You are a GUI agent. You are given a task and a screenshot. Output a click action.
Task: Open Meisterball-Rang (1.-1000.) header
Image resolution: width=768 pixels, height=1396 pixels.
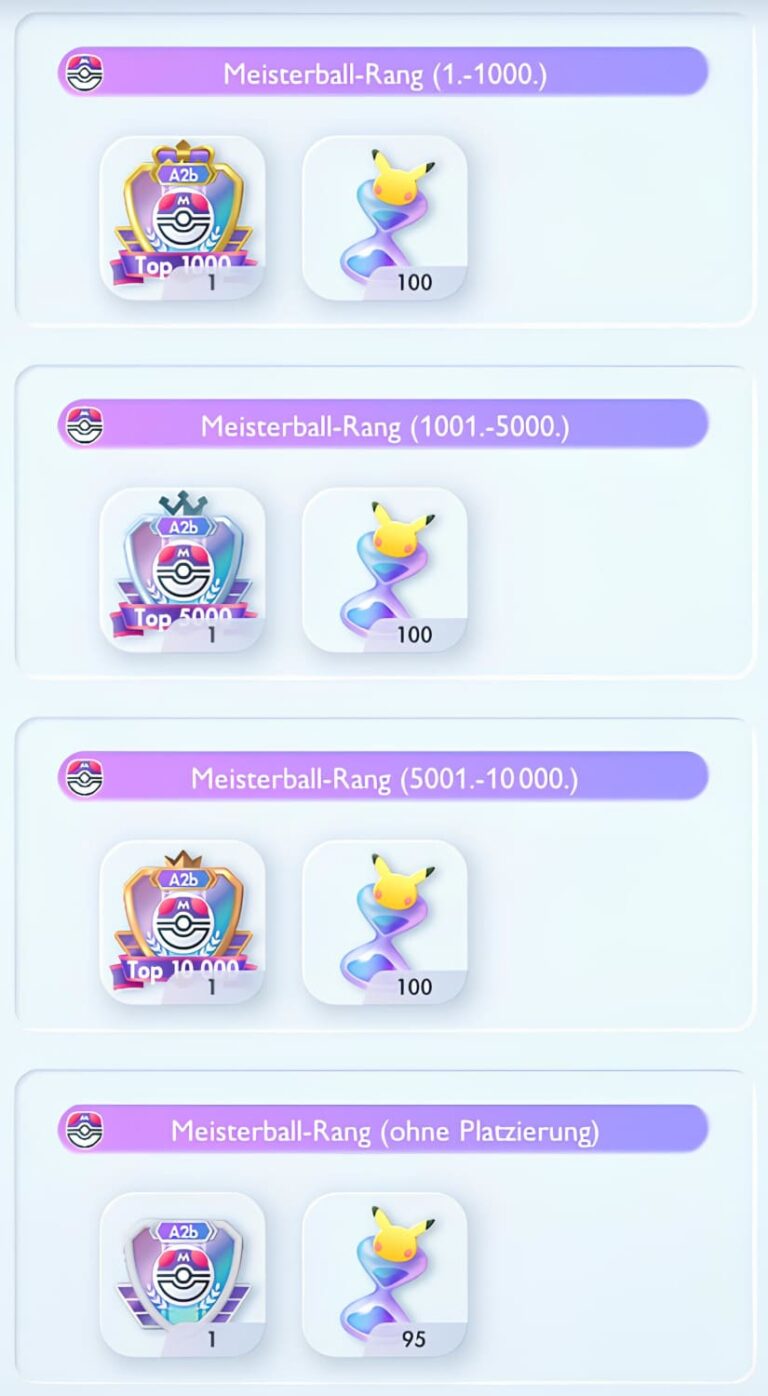click(x=383, y=73)
